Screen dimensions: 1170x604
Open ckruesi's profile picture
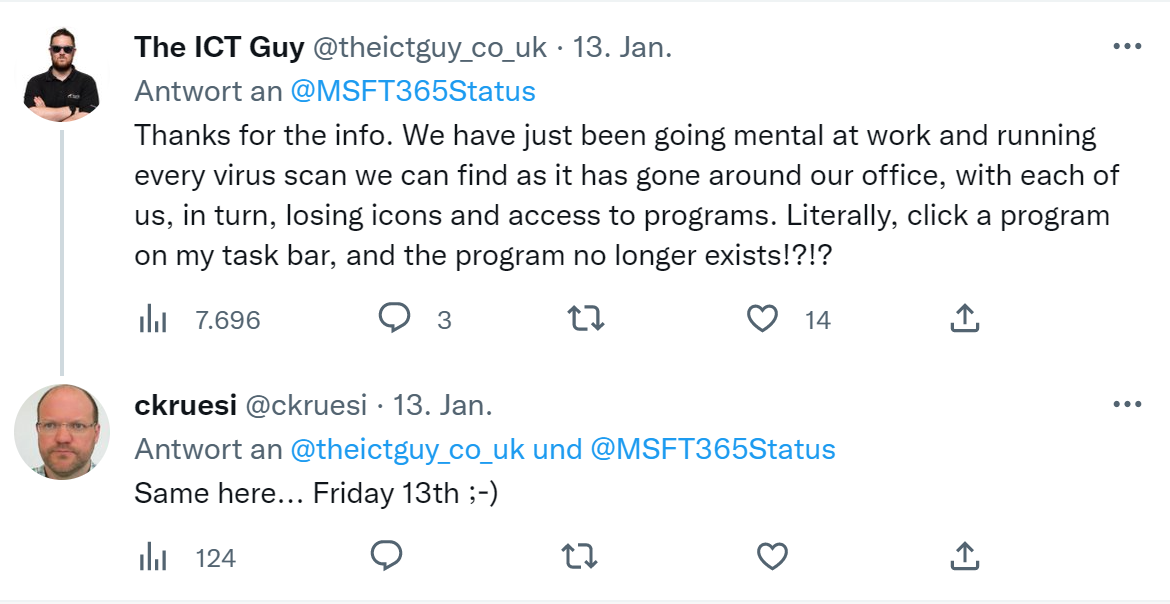coord(61,432)
